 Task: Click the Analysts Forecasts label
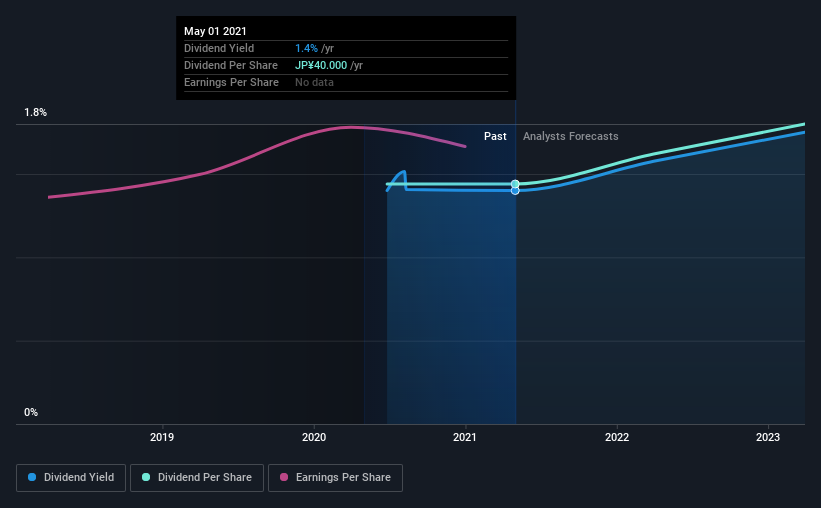coord(570,136)
